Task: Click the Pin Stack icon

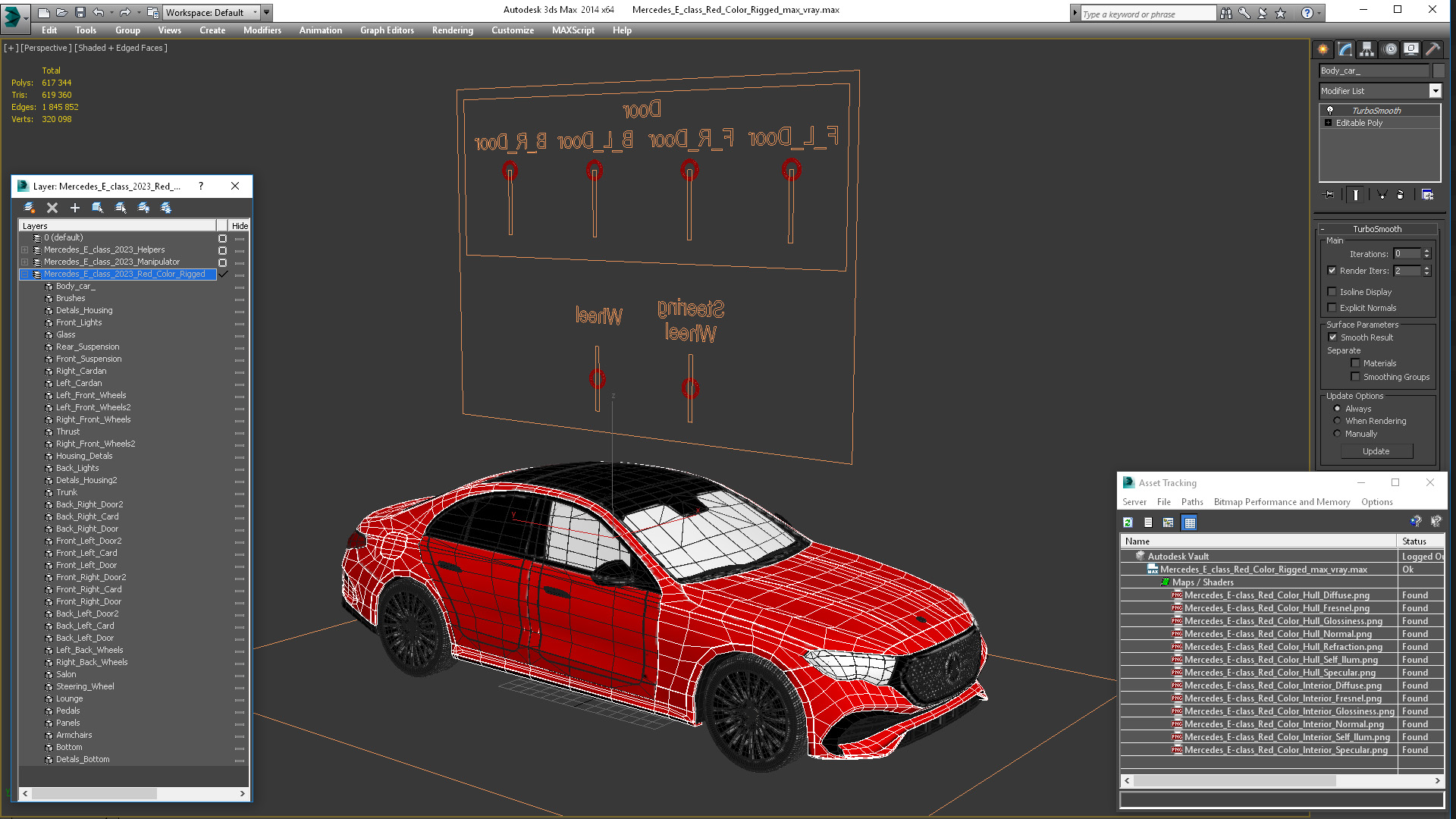Action: tap(1329, 195)
